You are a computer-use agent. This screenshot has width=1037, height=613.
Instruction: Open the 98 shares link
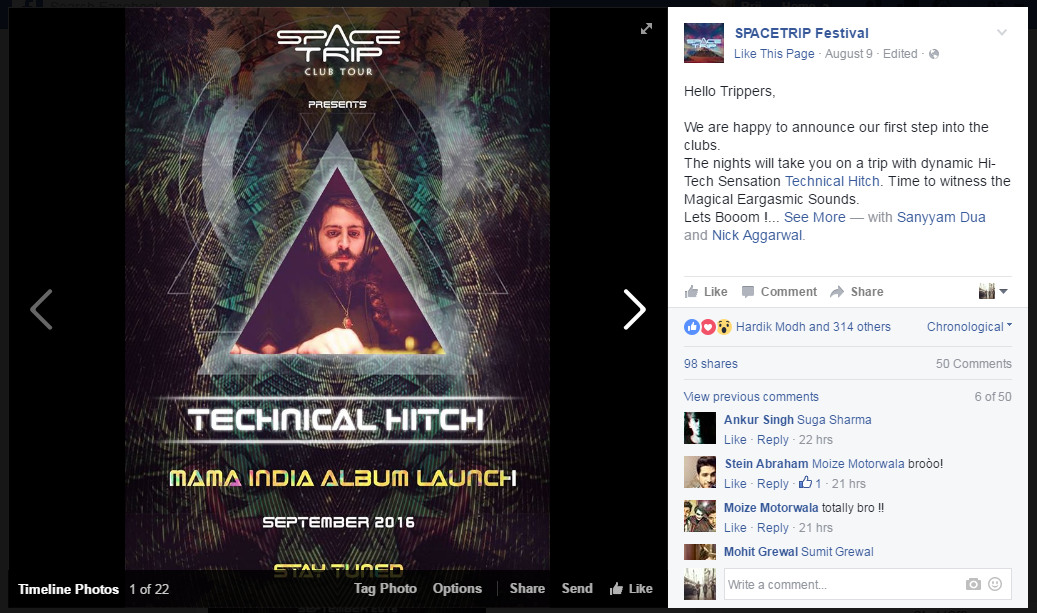pyautogui.click(x=710, y=364)
